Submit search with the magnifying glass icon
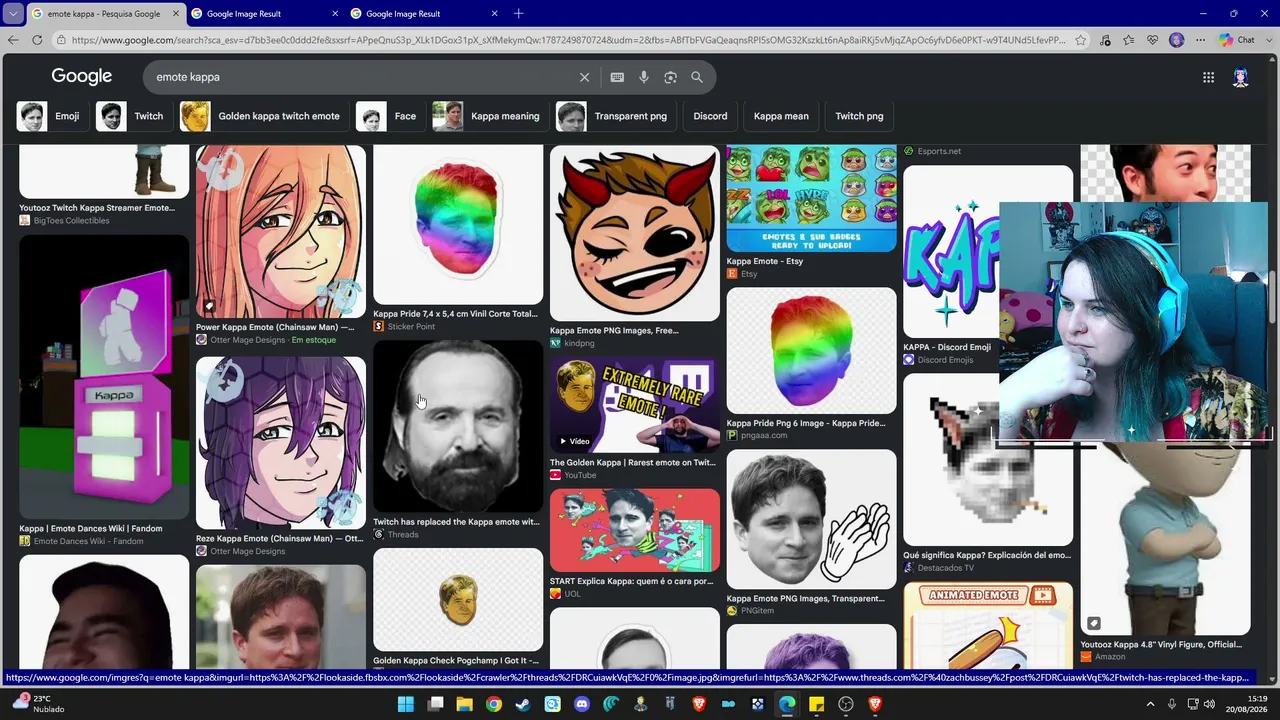 click(x=697, y=77)
